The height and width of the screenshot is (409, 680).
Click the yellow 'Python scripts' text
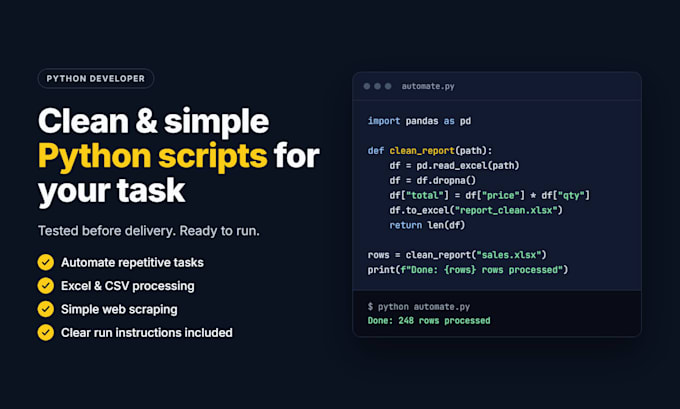153,156
